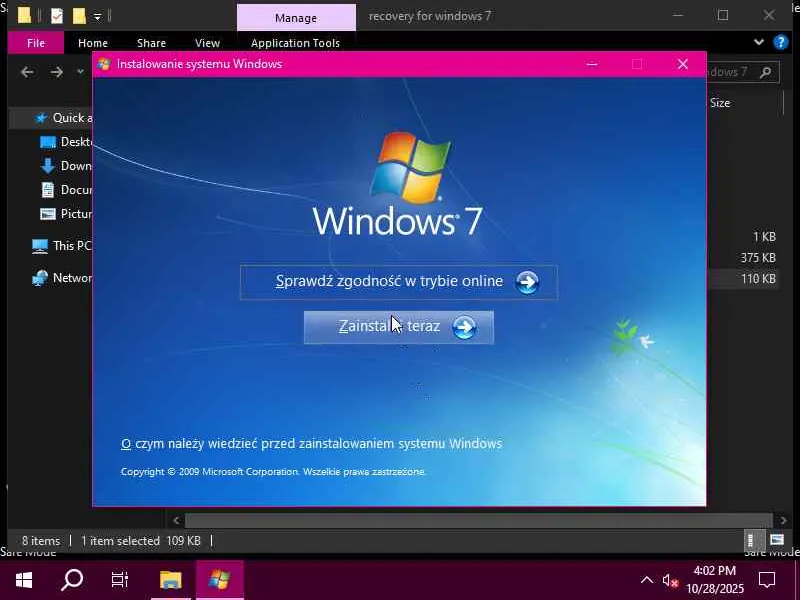Click the folder icon in Explorer quick access toolbar
Screen dimensions: 800x600
(24, 16)
